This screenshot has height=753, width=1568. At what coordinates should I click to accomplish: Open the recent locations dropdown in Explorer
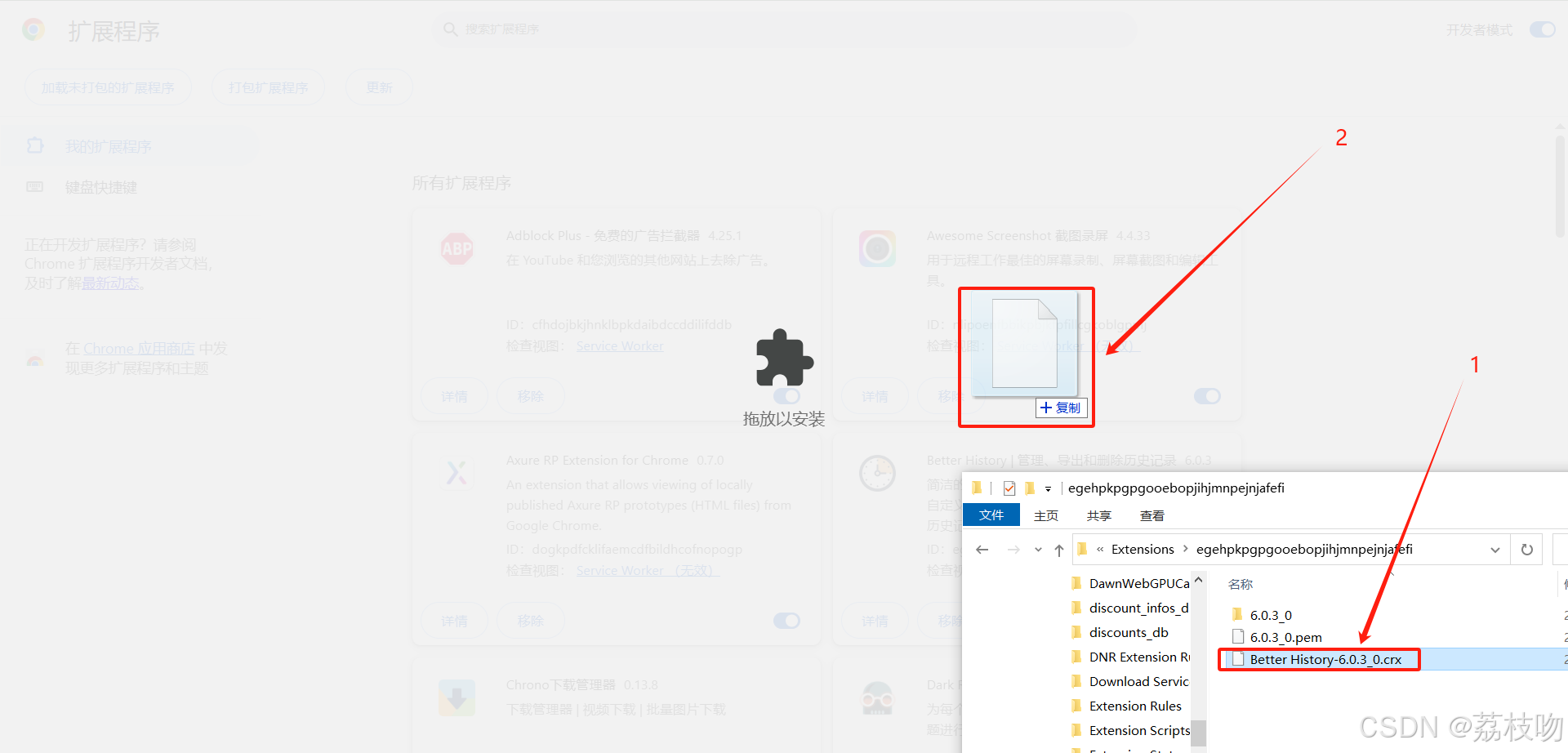(1038, 550)
